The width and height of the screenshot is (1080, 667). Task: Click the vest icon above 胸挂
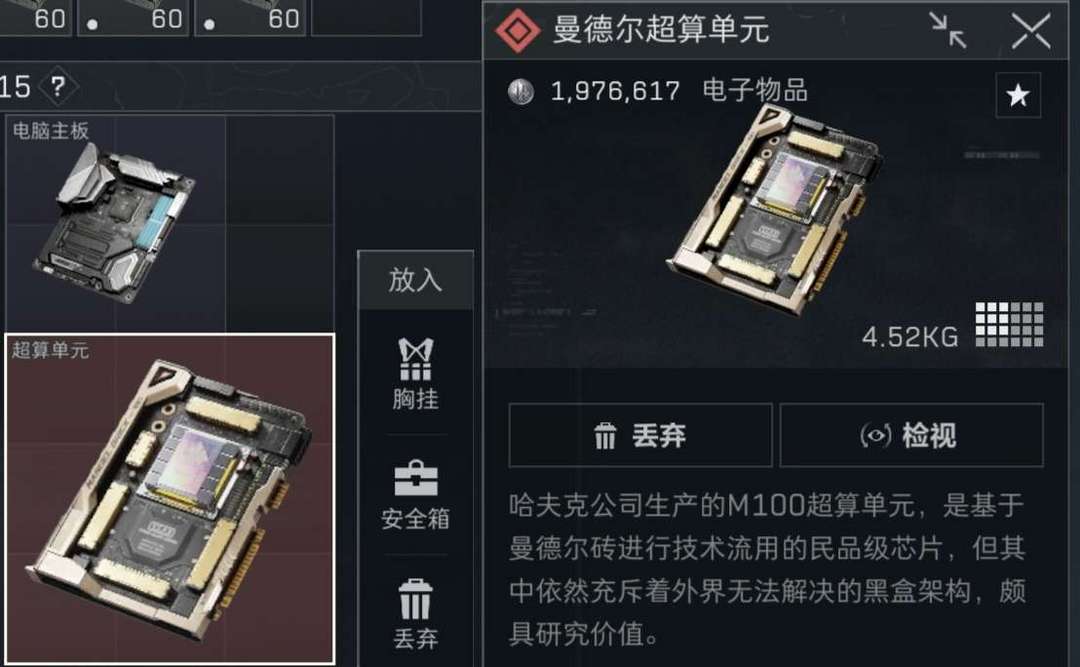pyautogui.click(x=415, y=359)
